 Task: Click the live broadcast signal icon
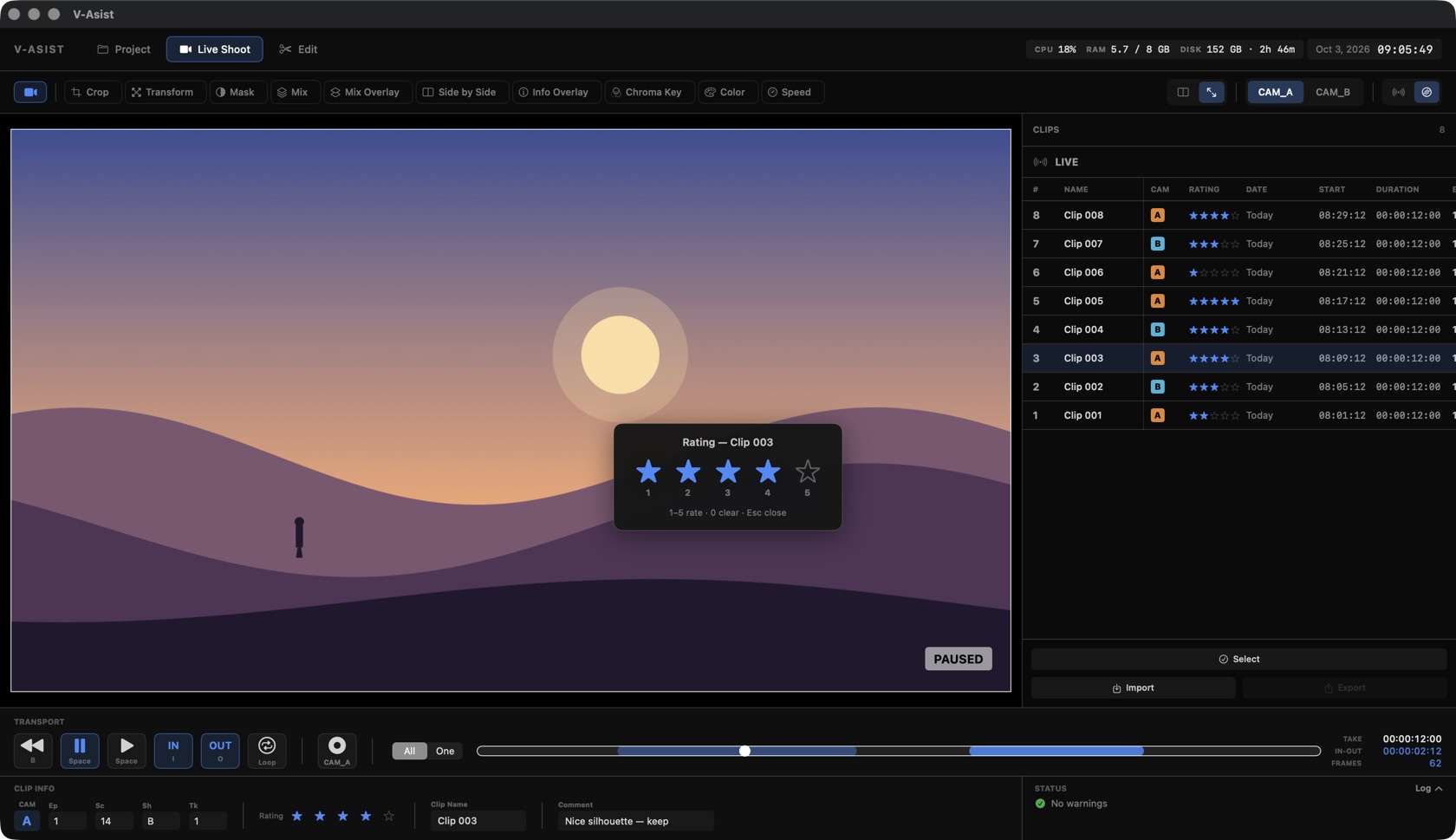[1399, 92]
